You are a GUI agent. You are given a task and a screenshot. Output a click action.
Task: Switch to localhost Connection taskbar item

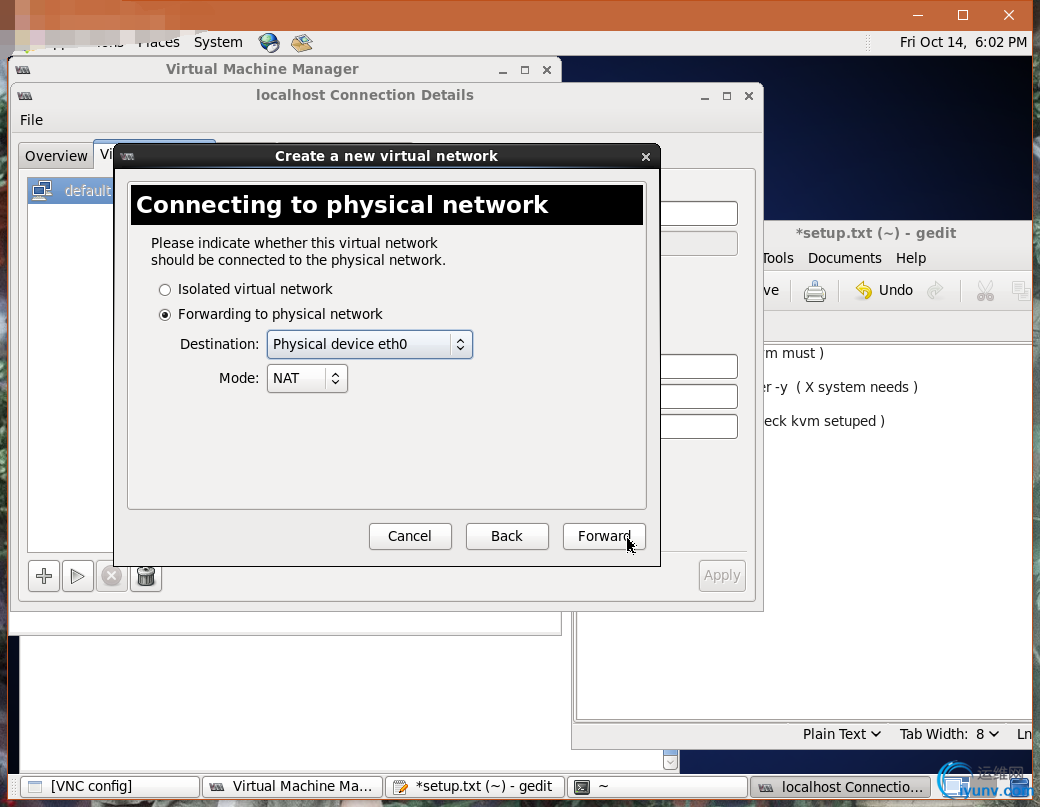[840, 786]
